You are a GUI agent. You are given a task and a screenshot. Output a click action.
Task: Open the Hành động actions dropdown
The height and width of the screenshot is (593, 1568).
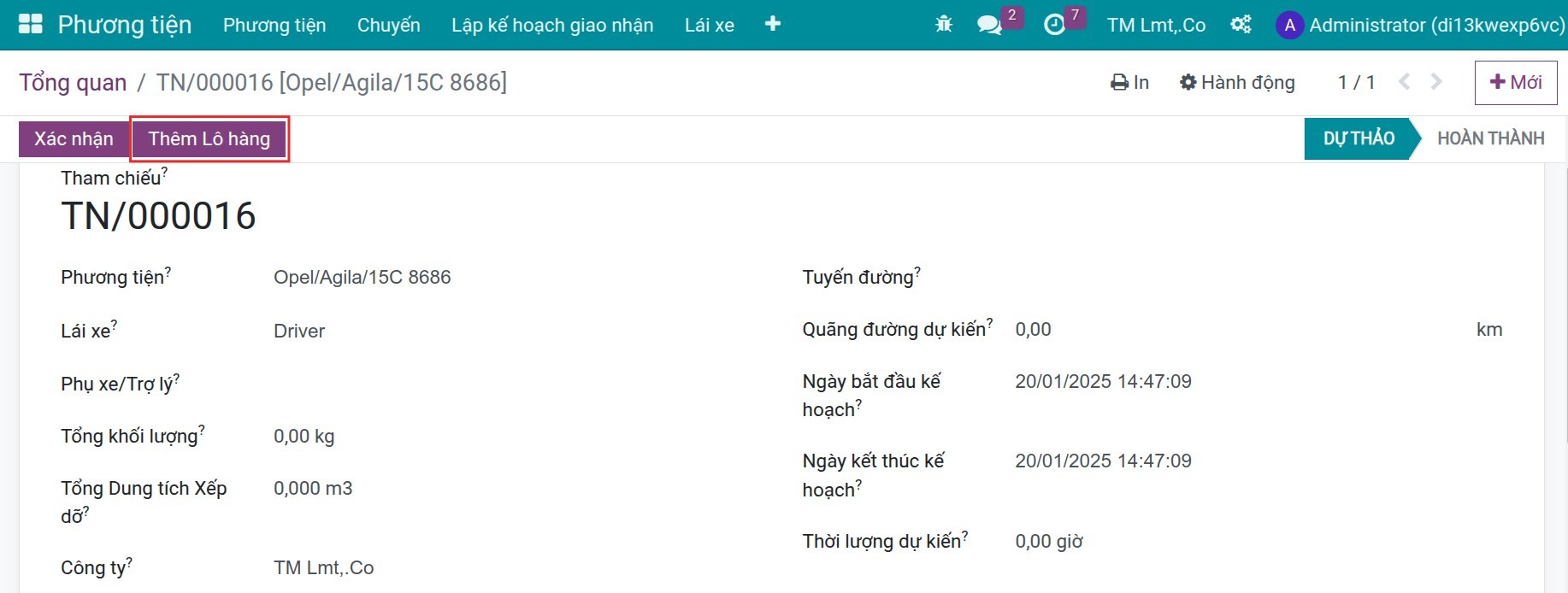click(1237, 82)
